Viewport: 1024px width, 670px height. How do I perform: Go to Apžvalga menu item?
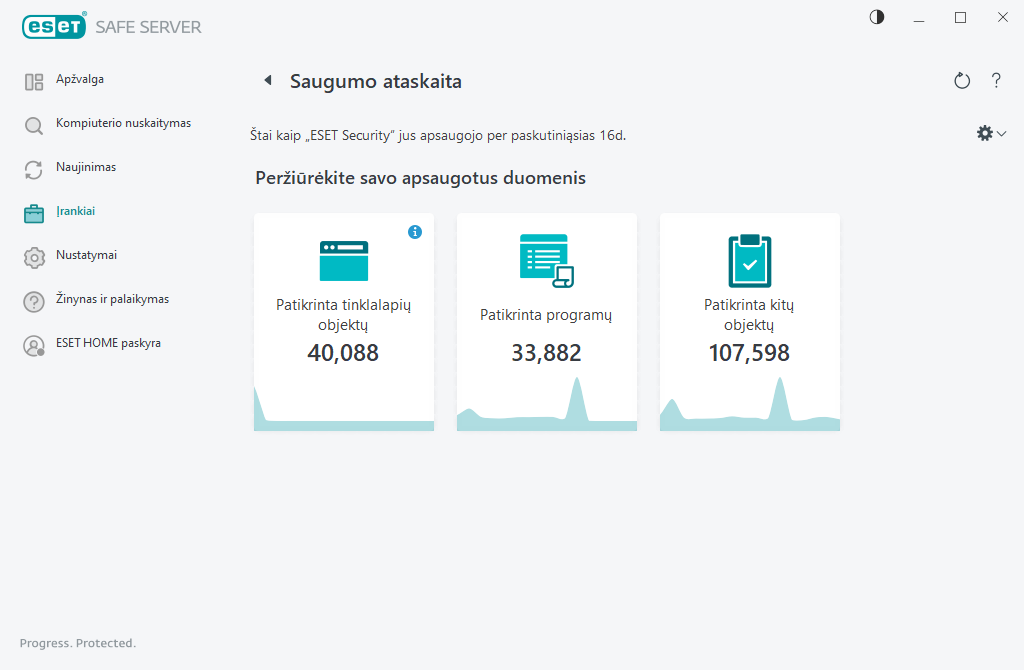click(x=80, y=79)
